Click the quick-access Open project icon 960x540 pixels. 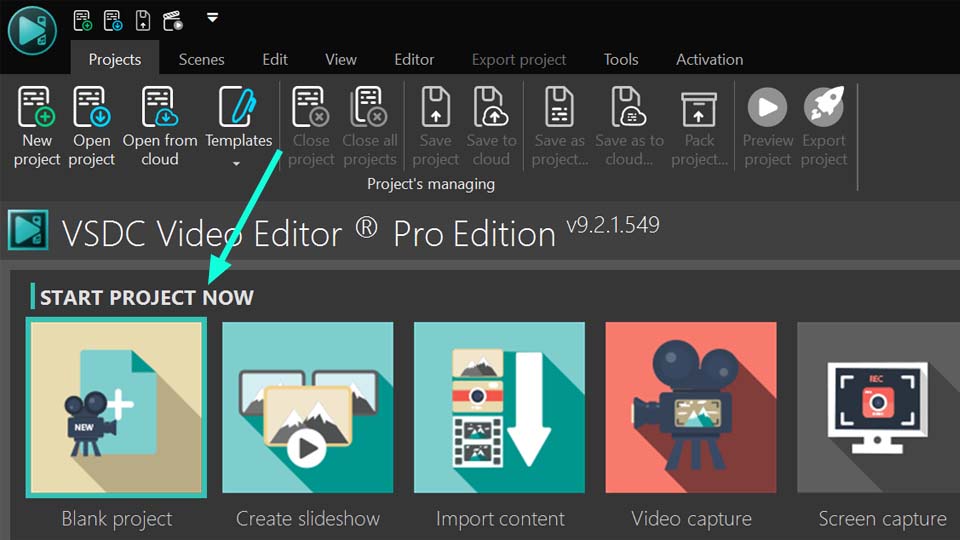pyautogui.click(x=113, y=21)
